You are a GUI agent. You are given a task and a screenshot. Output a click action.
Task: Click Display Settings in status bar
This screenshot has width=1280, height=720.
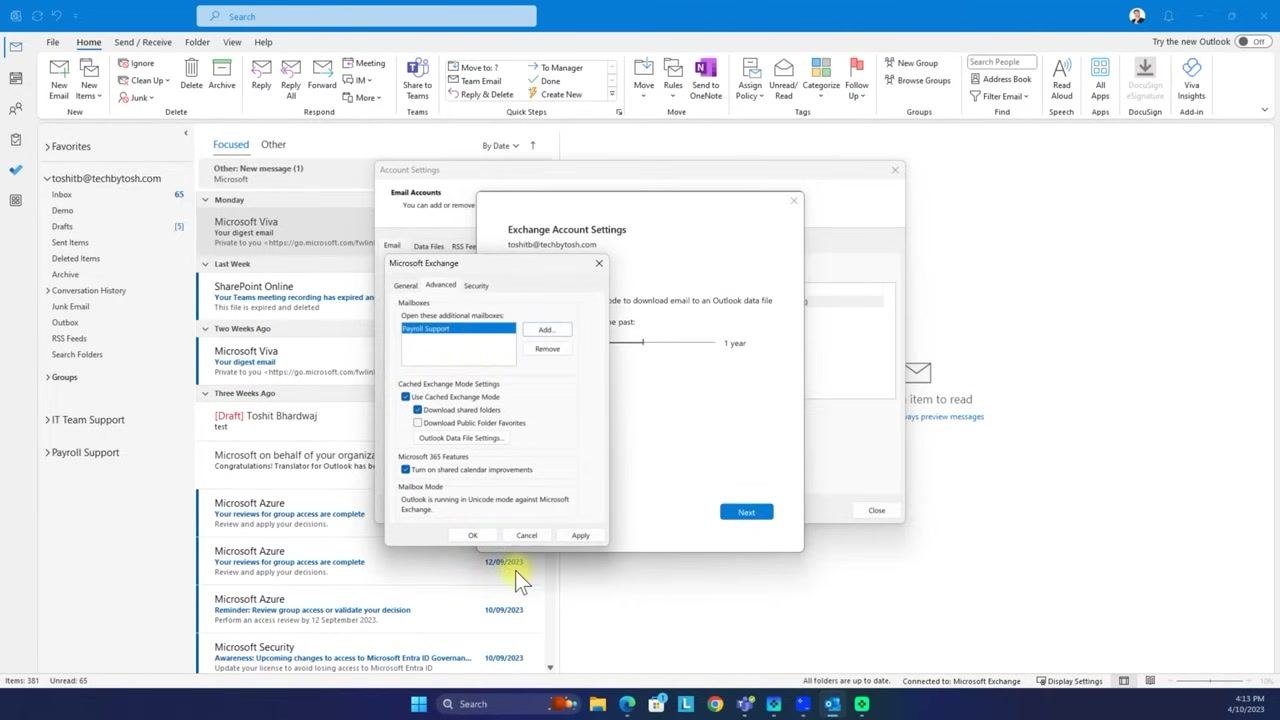pos(1069,681)
